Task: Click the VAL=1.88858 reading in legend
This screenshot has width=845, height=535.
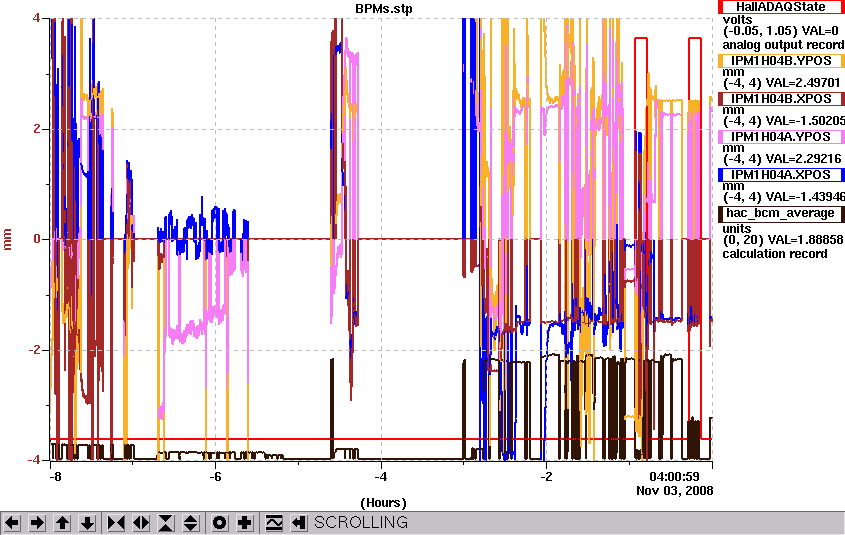Action: (804, 239)
